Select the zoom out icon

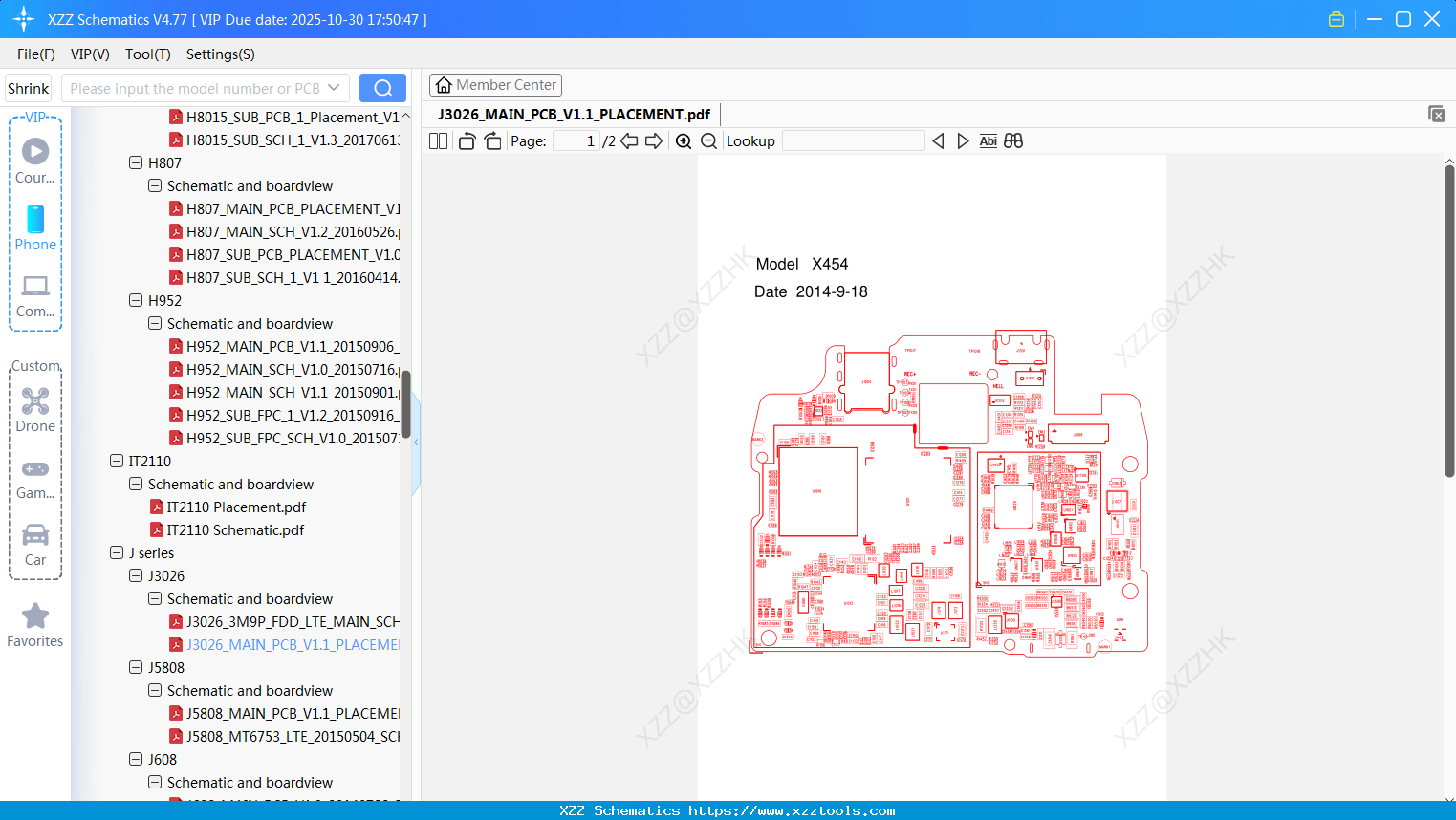pyautogui.click(x=708, y=140)
